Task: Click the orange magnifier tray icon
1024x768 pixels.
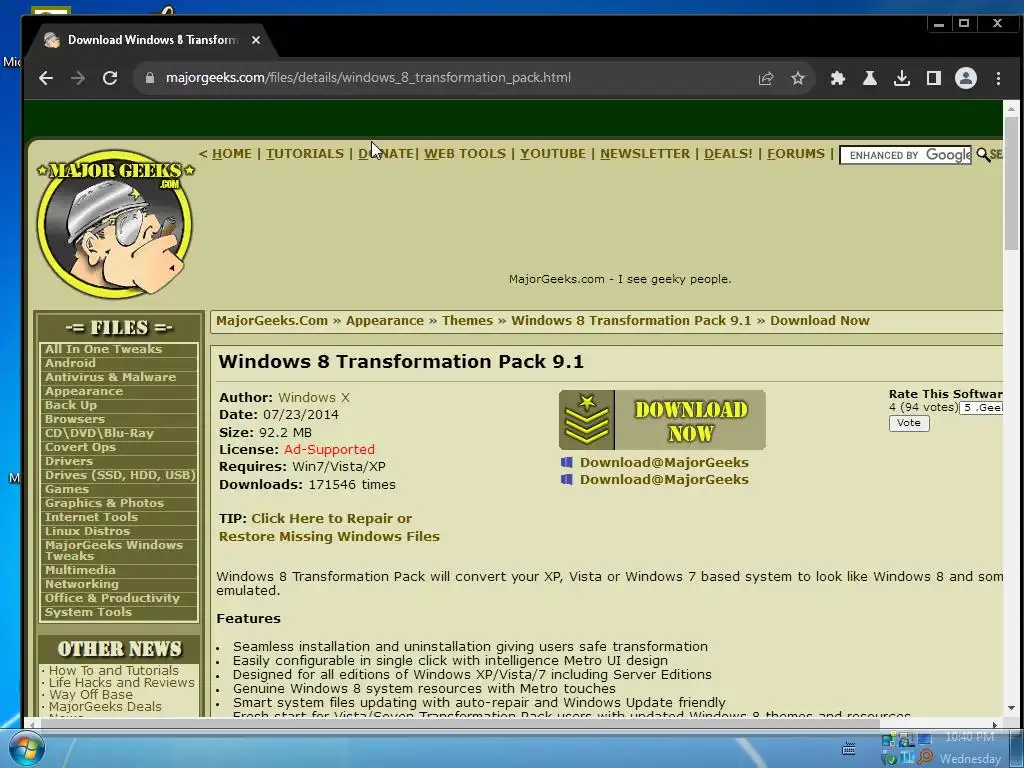Action: click(925, 758)
